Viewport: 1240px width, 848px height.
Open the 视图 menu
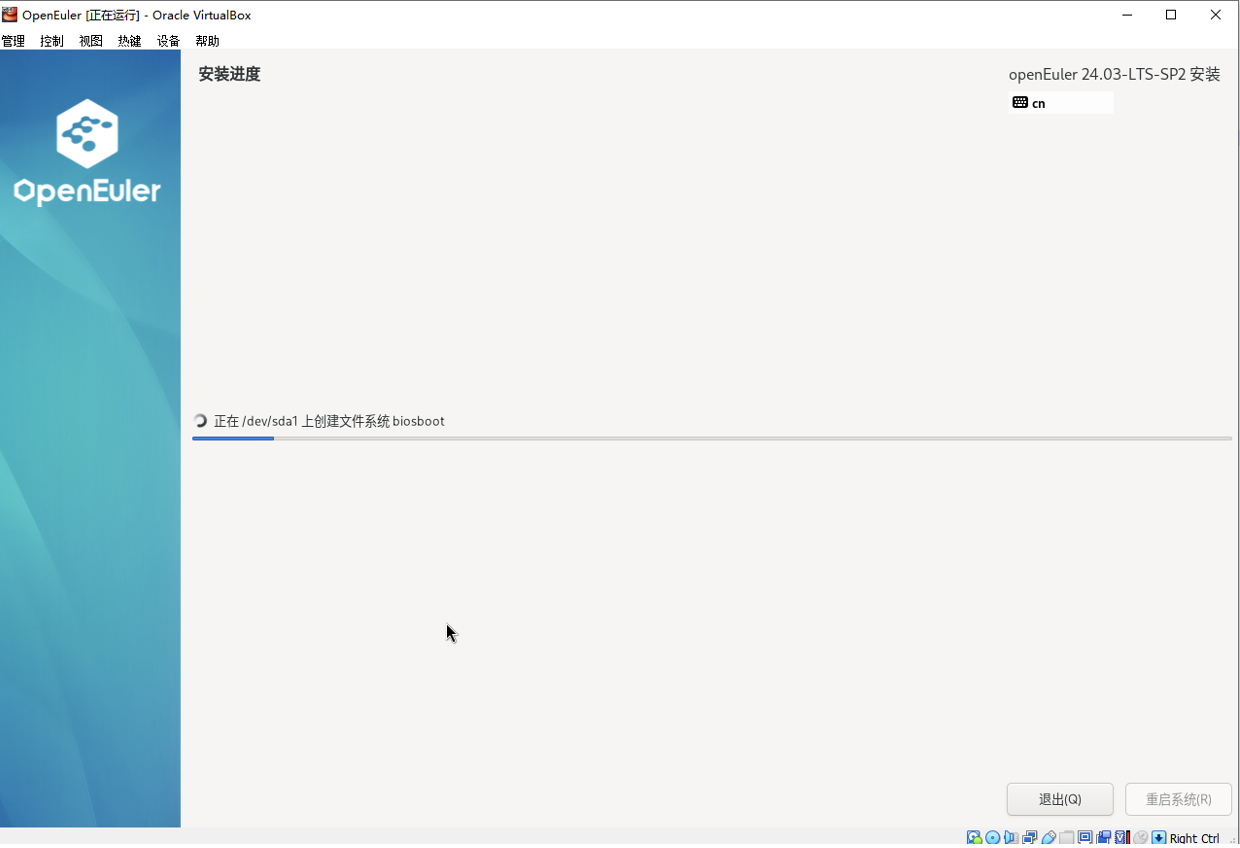tap(90, 41)
